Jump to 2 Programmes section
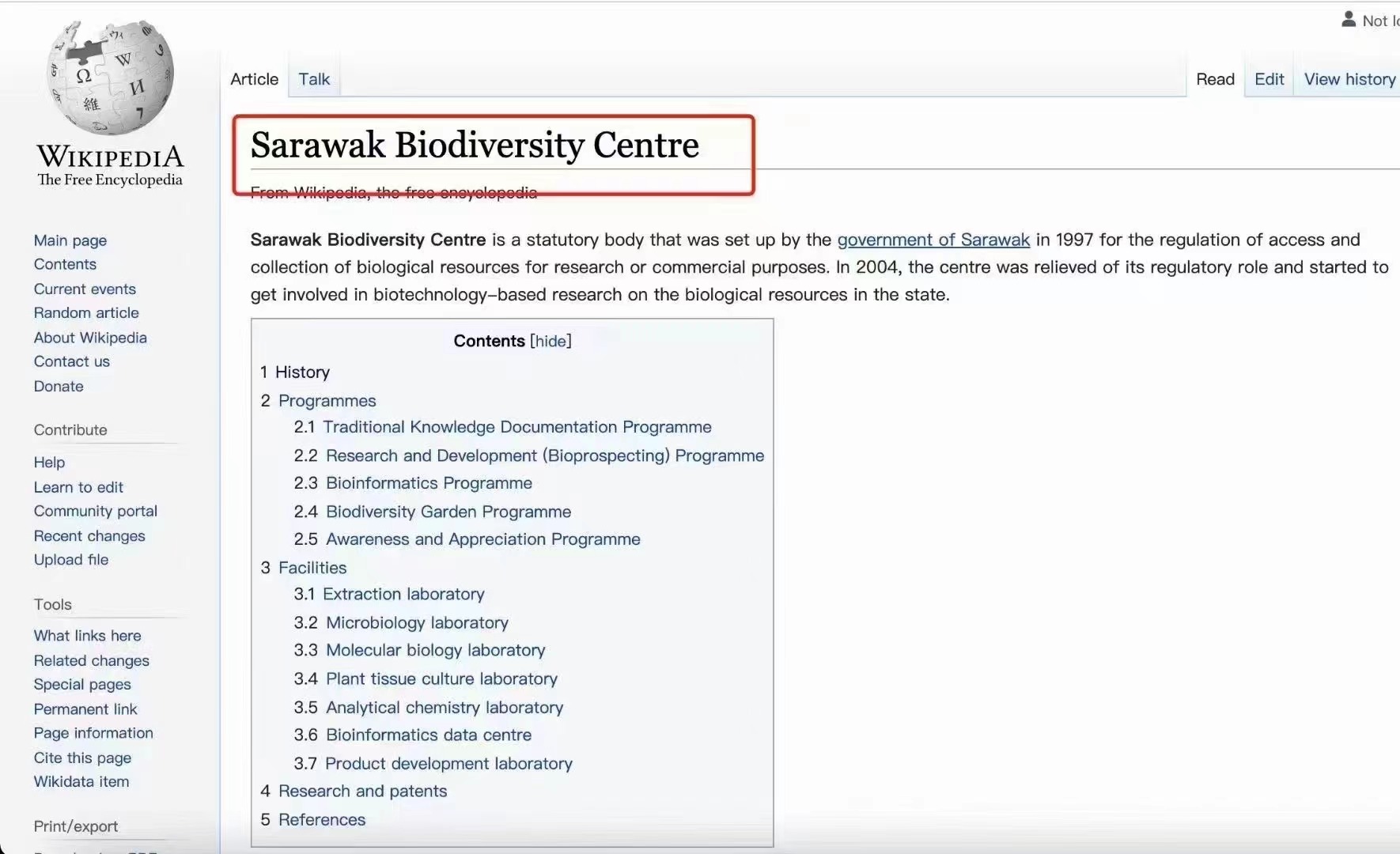Image resolution: width=1400 pixels, height=854 pixels. pos(319,401)
